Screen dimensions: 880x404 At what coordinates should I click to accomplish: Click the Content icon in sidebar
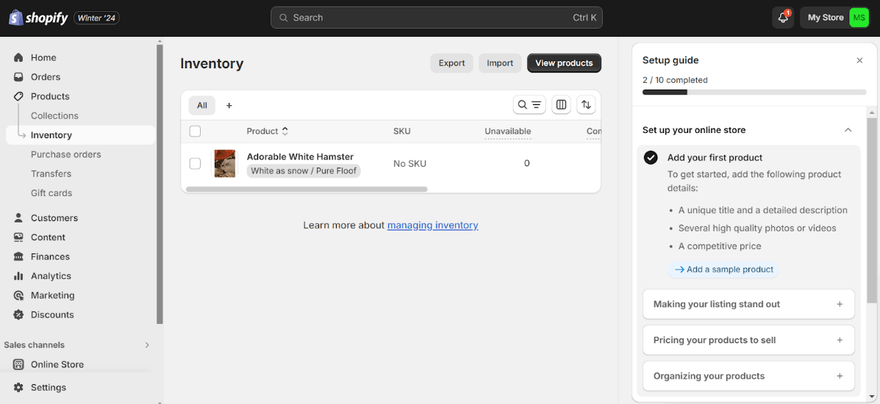click(x=19, y=237)
